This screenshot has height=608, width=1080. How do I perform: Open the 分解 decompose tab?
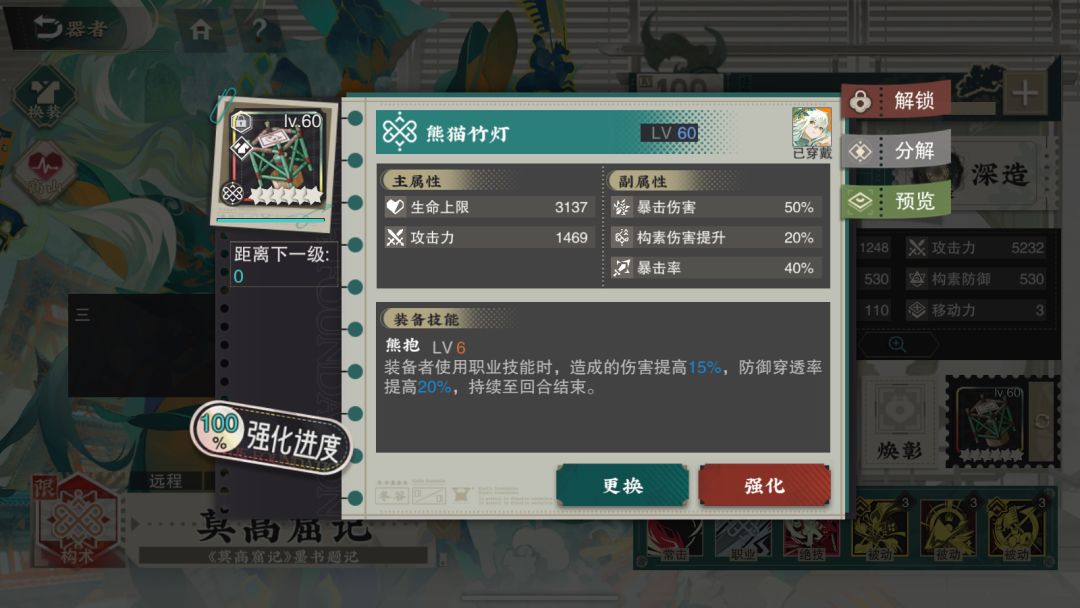(x=896, y=151)
